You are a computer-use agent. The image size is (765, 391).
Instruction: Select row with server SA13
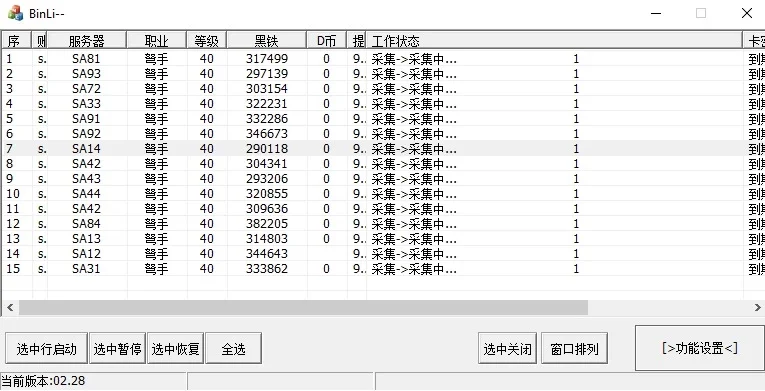(x=383, y=239)
